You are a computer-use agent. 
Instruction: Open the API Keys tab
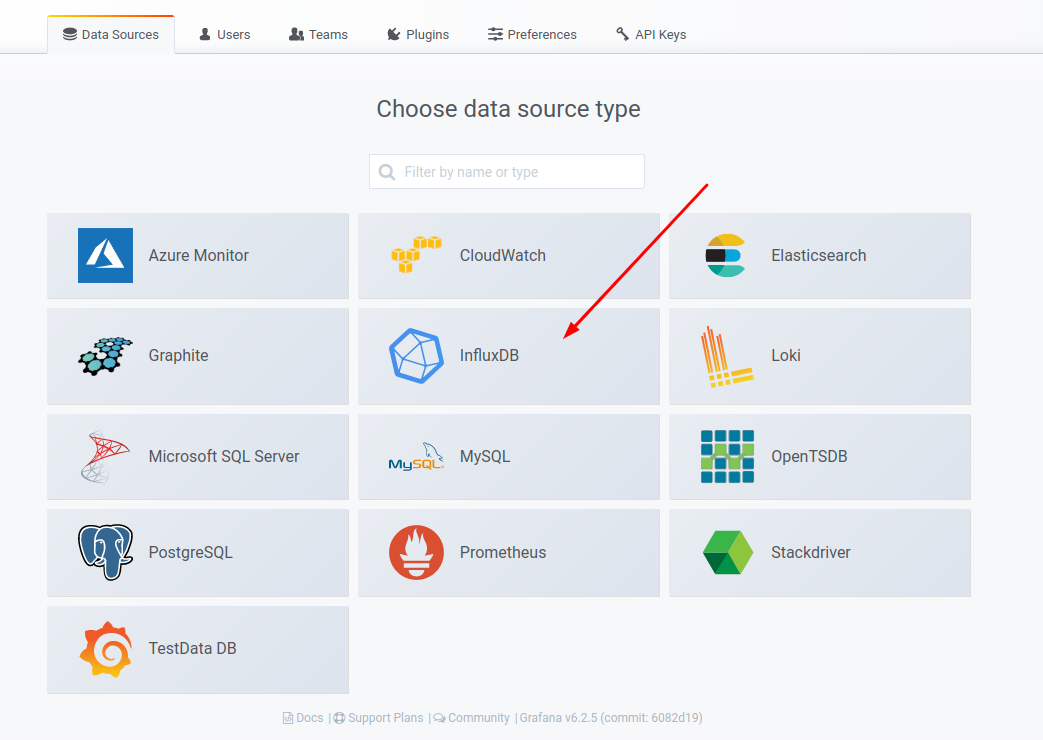[x=651, y=35]
